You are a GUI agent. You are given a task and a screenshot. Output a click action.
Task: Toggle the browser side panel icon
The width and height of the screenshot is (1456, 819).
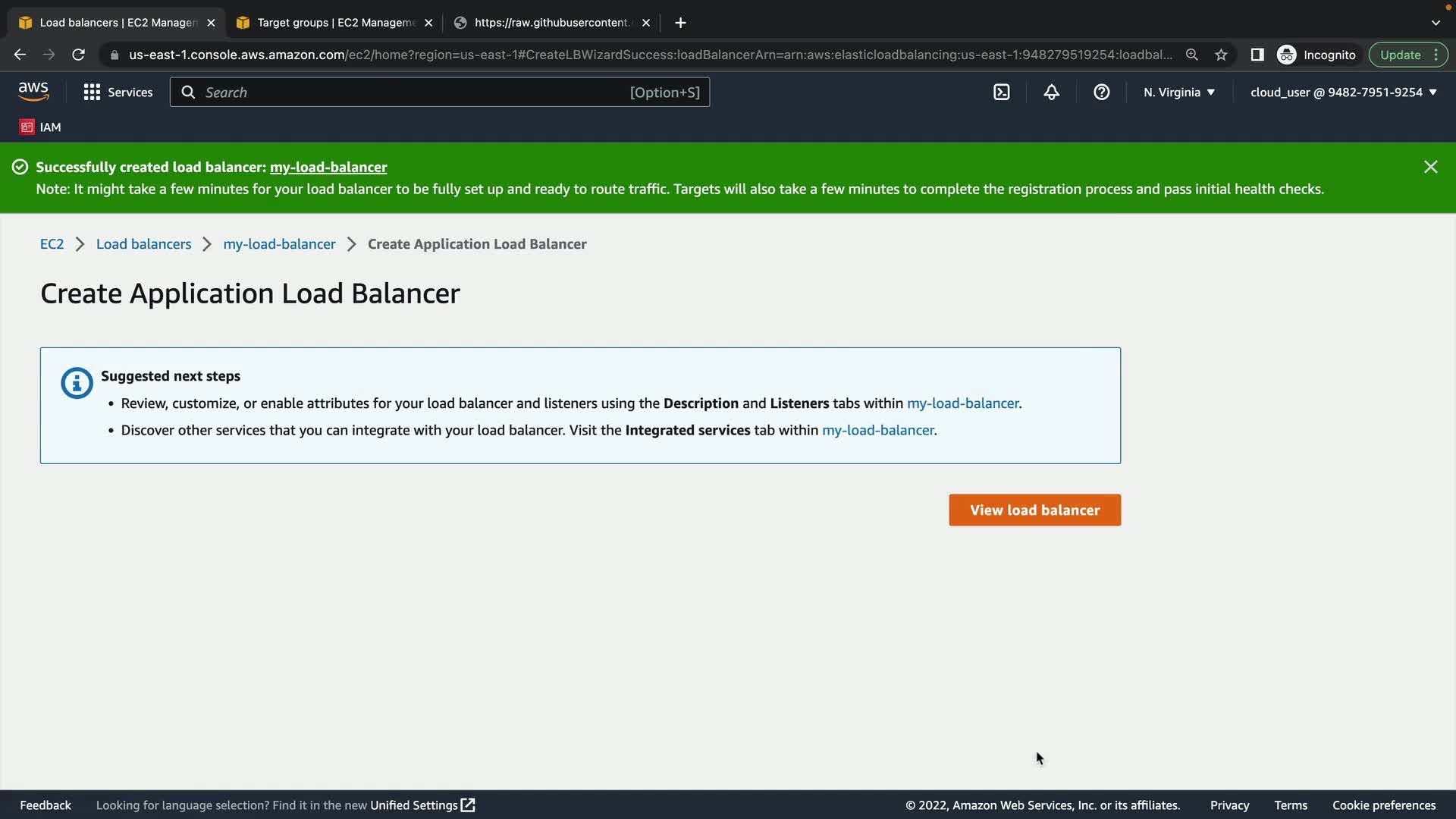point(1257,55)
